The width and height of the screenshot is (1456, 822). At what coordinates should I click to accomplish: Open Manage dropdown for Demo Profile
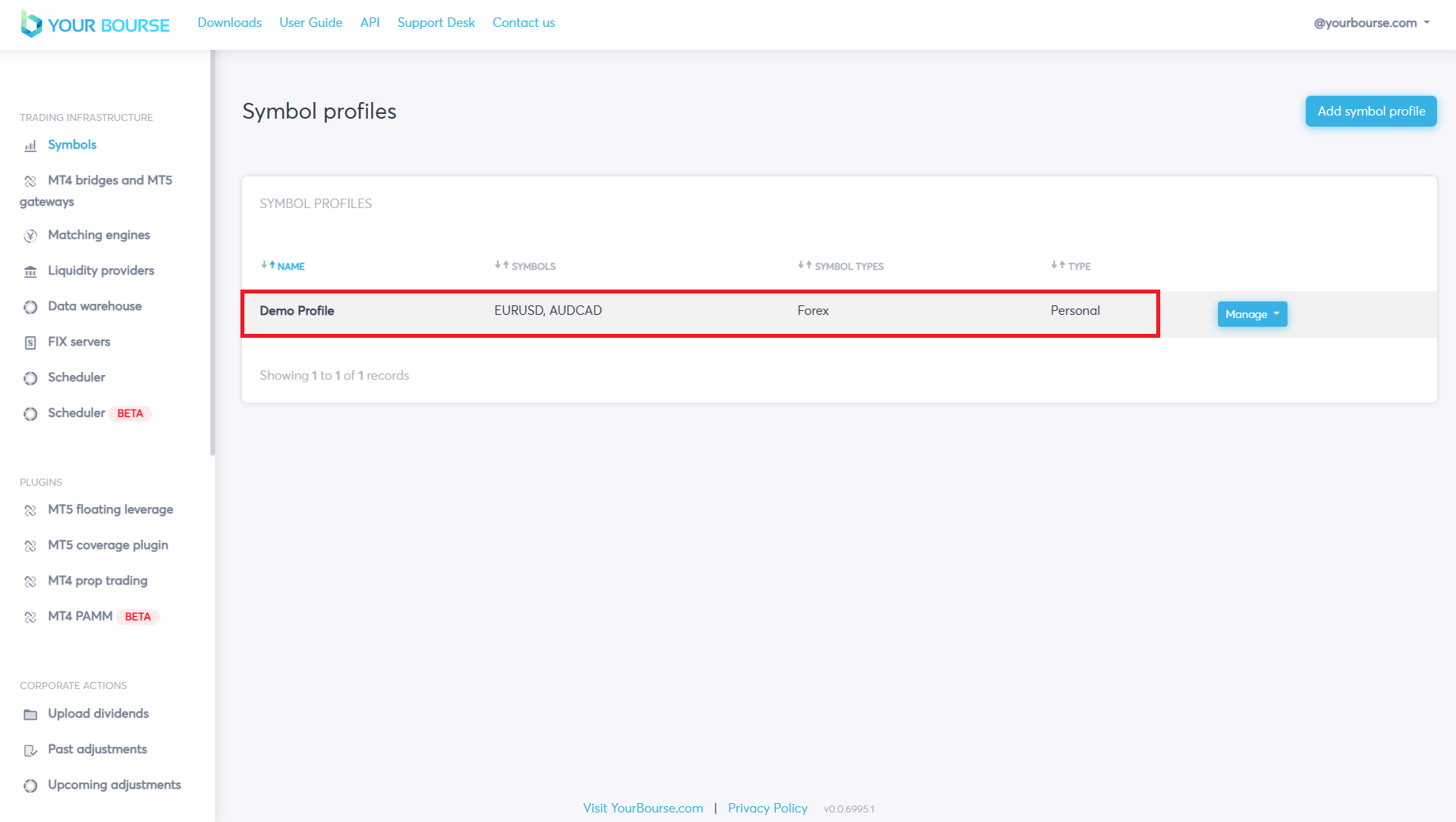click(1252, 314)
